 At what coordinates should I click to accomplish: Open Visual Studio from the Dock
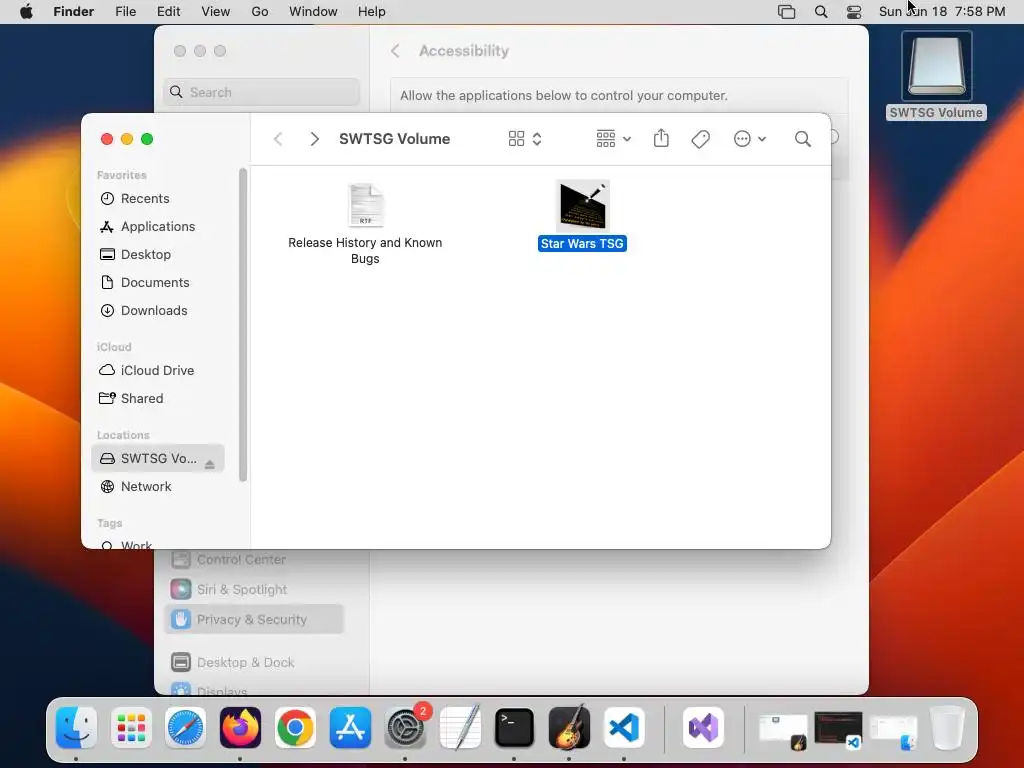[x=703, y=728]
